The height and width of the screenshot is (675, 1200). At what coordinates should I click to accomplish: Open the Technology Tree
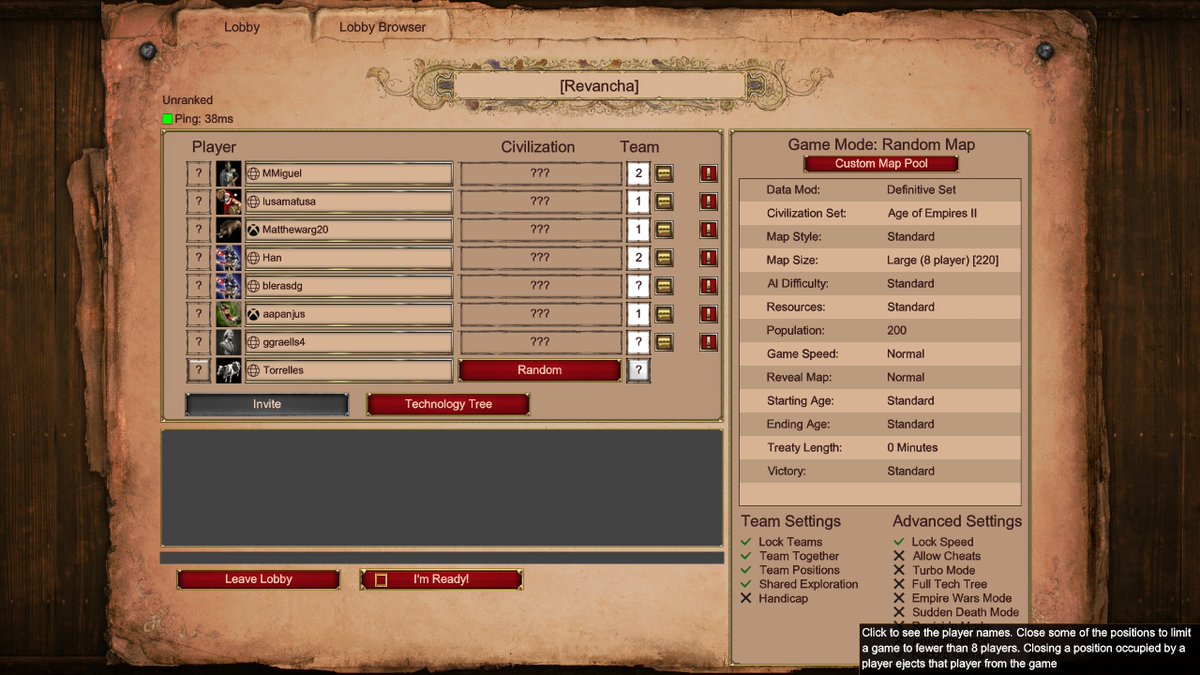tap(448, 404)
